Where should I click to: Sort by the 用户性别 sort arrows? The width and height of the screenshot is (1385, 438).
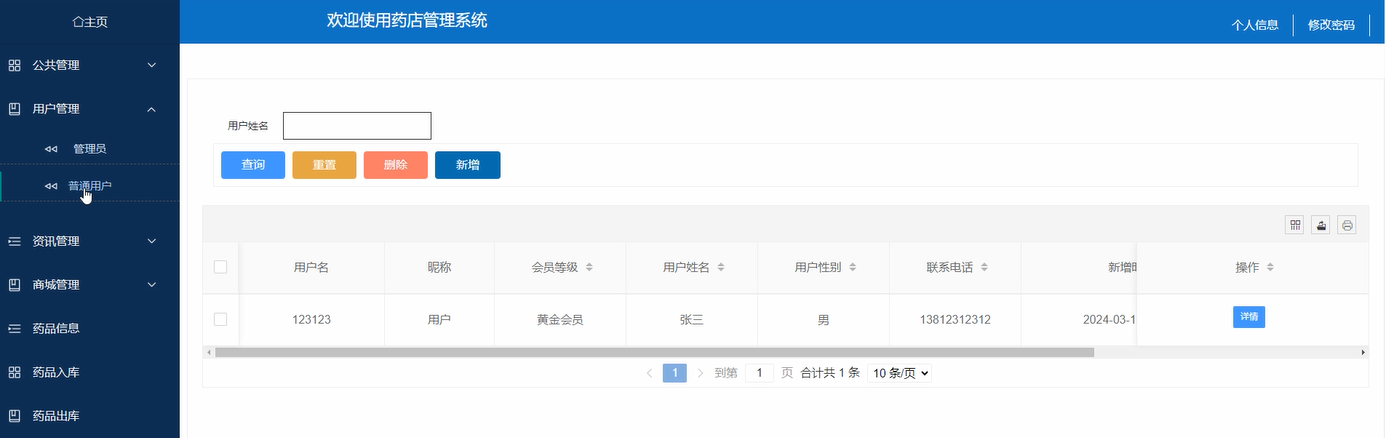pos(852,268)
